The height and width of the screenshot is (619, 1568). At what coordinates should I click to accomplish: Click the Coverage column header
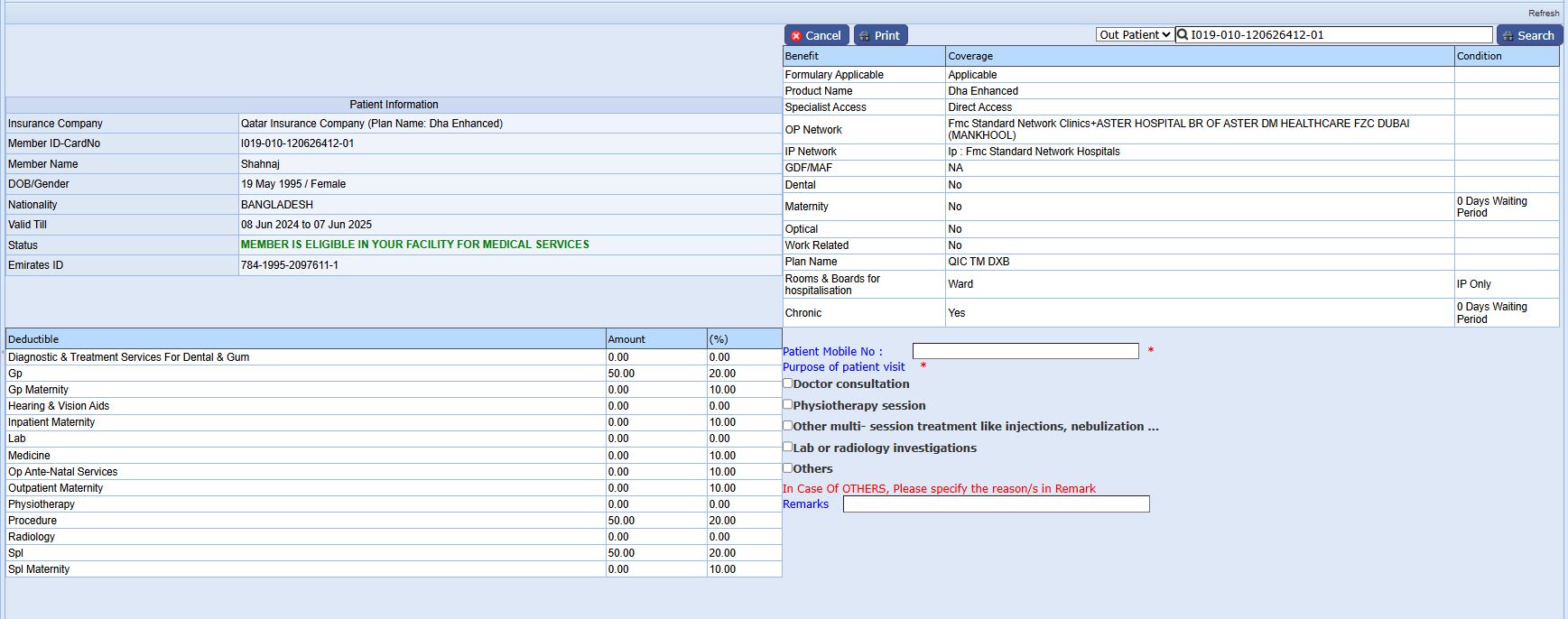[970, 56]
